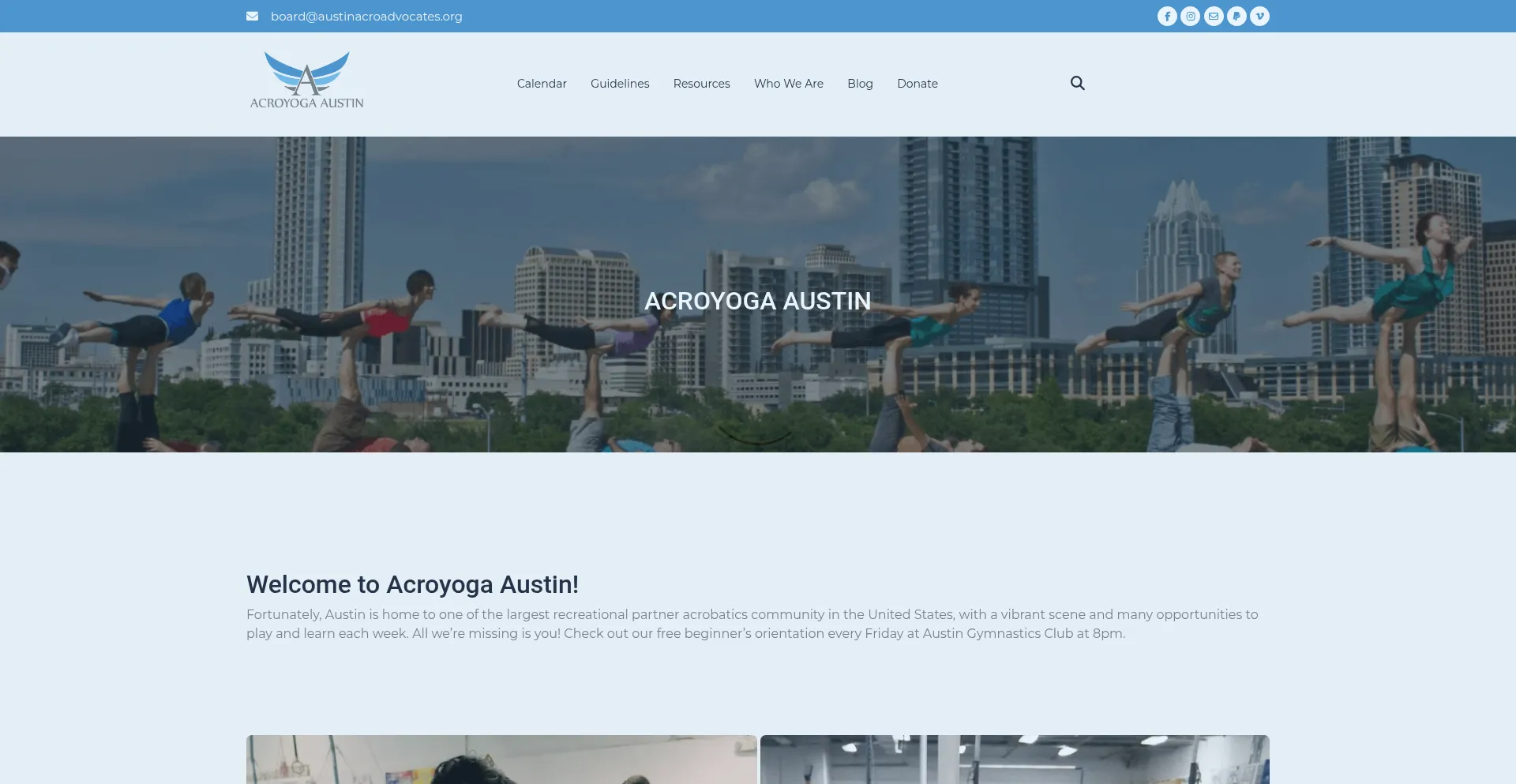Open the Vimeo social icon
This screenshot has height=784, width=1516.
point(1259,17)
